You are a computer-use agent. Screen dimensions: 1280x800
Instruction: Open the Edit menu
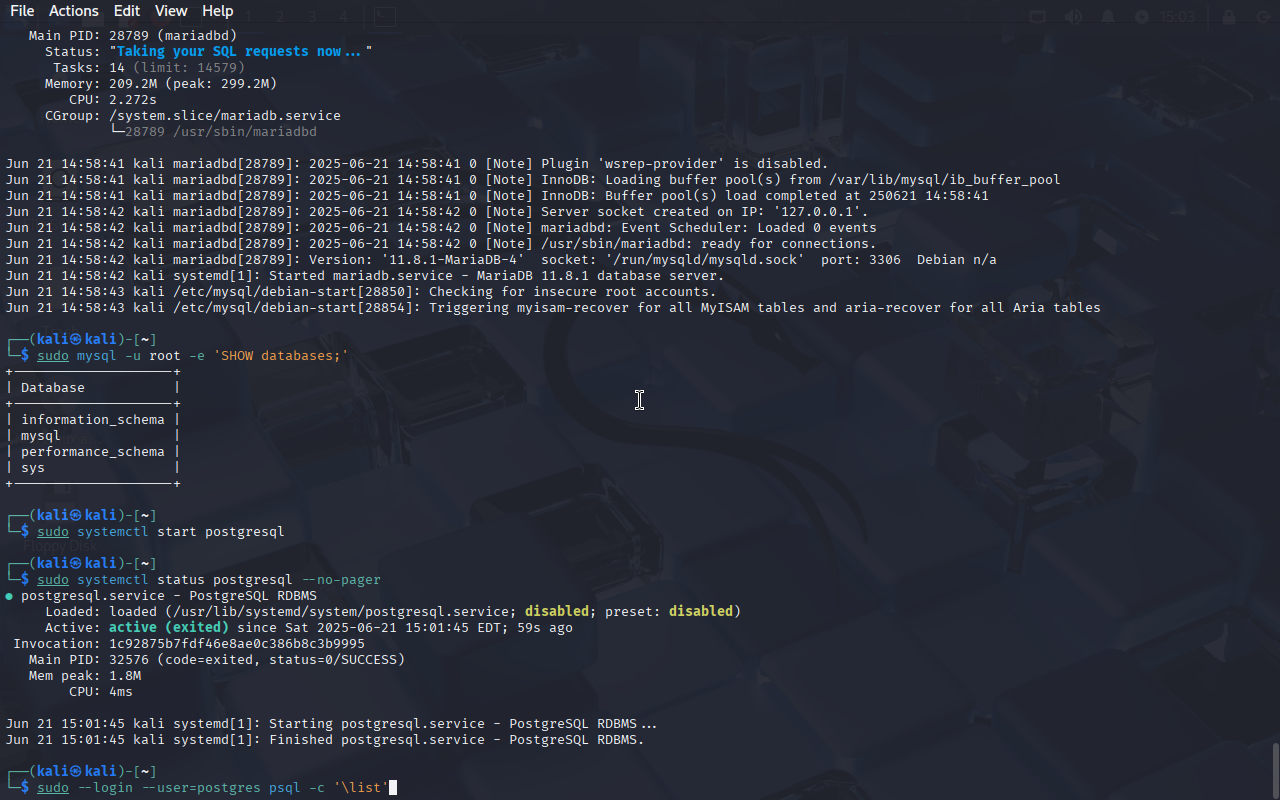[x=127, y=11]
